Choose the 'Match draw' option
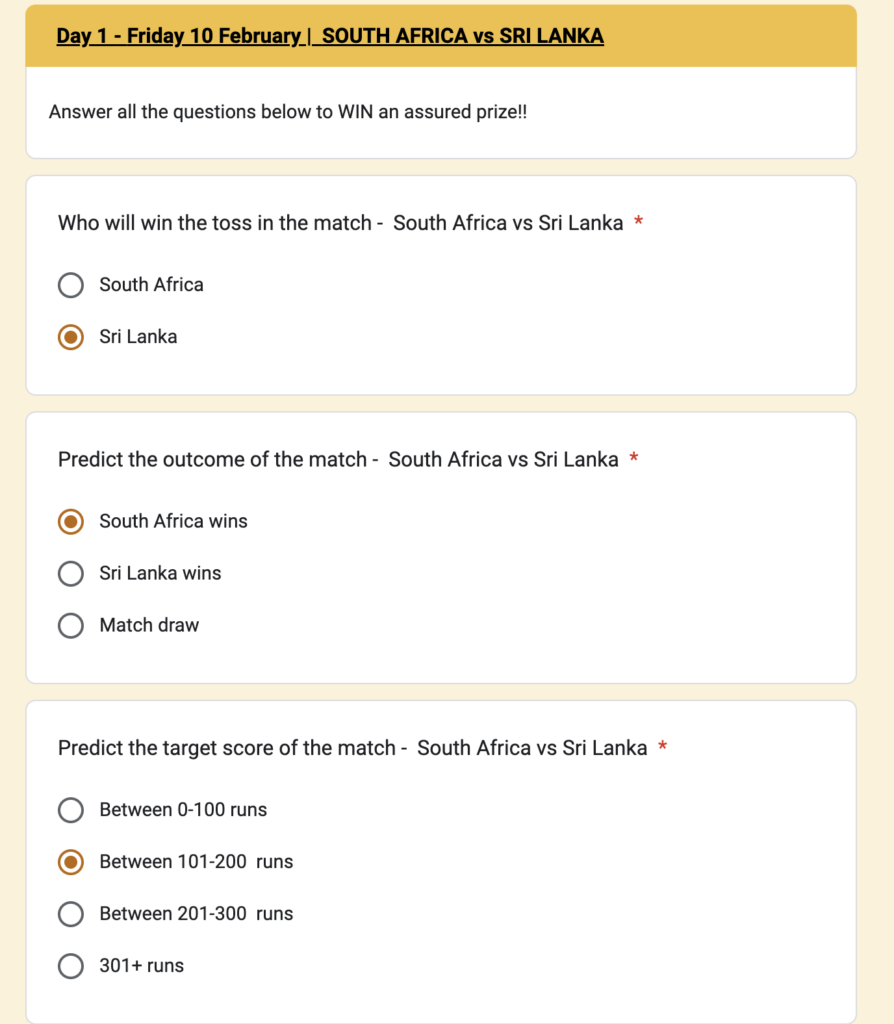Viewport: 894px width, 1024px height. [71, 625]
